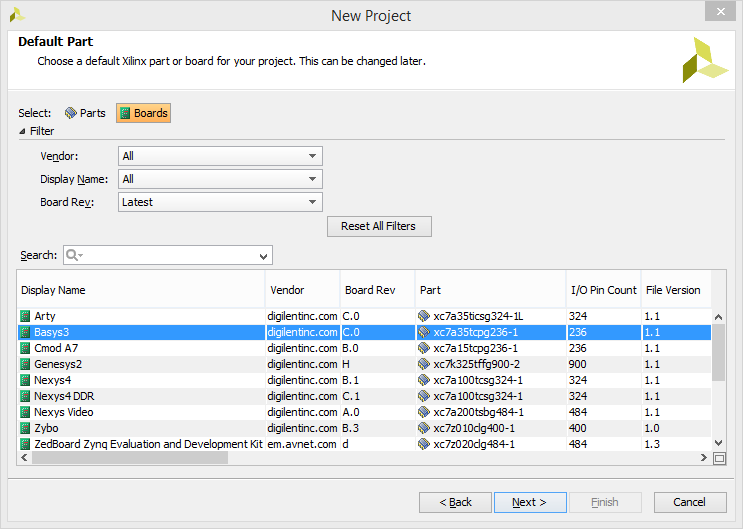Click the Basys3 board icon
The width and height of the screenshot is (743, 529).
pyautogui.click(x=25, y=332)
